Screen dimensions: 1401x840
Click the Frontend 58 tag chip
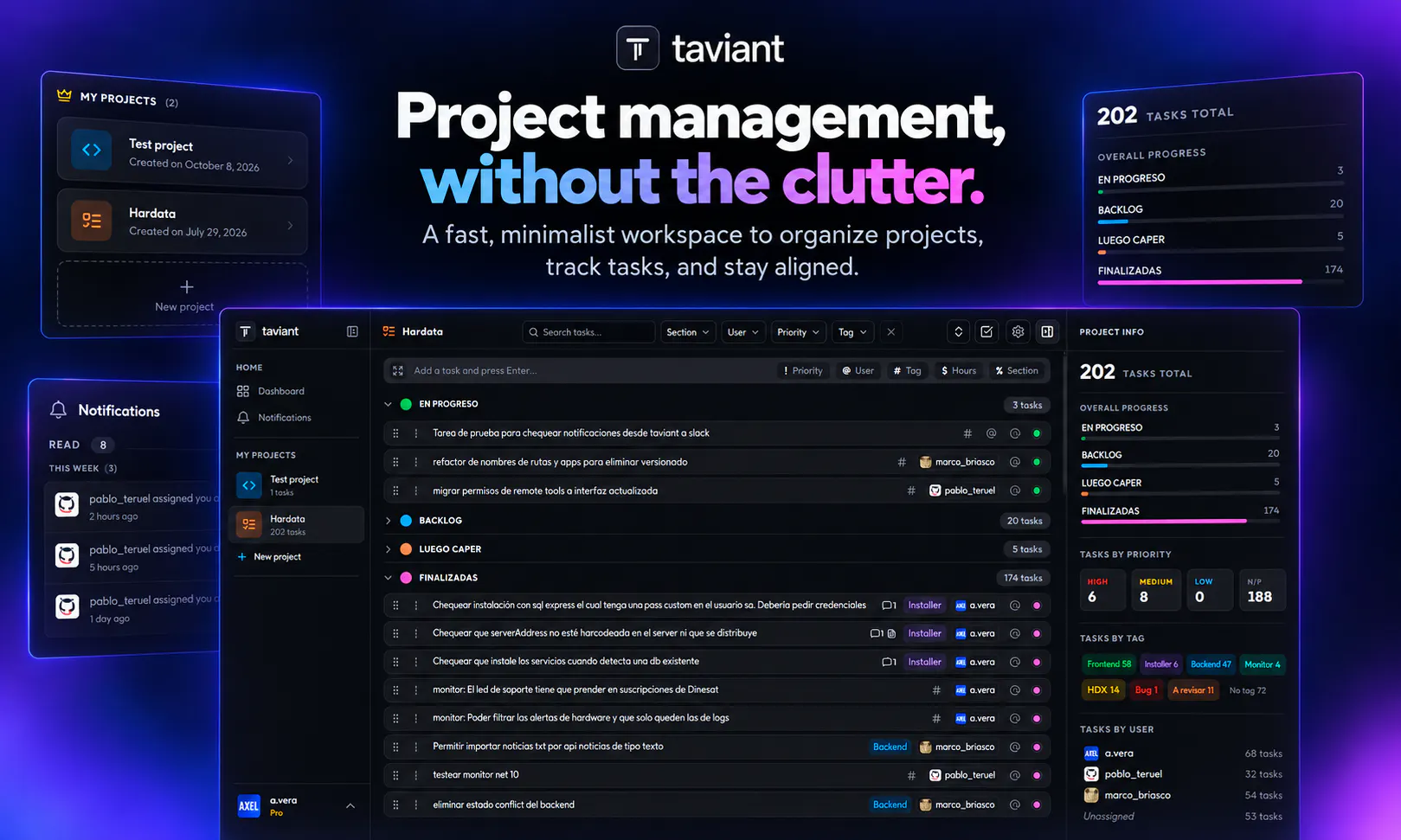tap(1109, 664)
